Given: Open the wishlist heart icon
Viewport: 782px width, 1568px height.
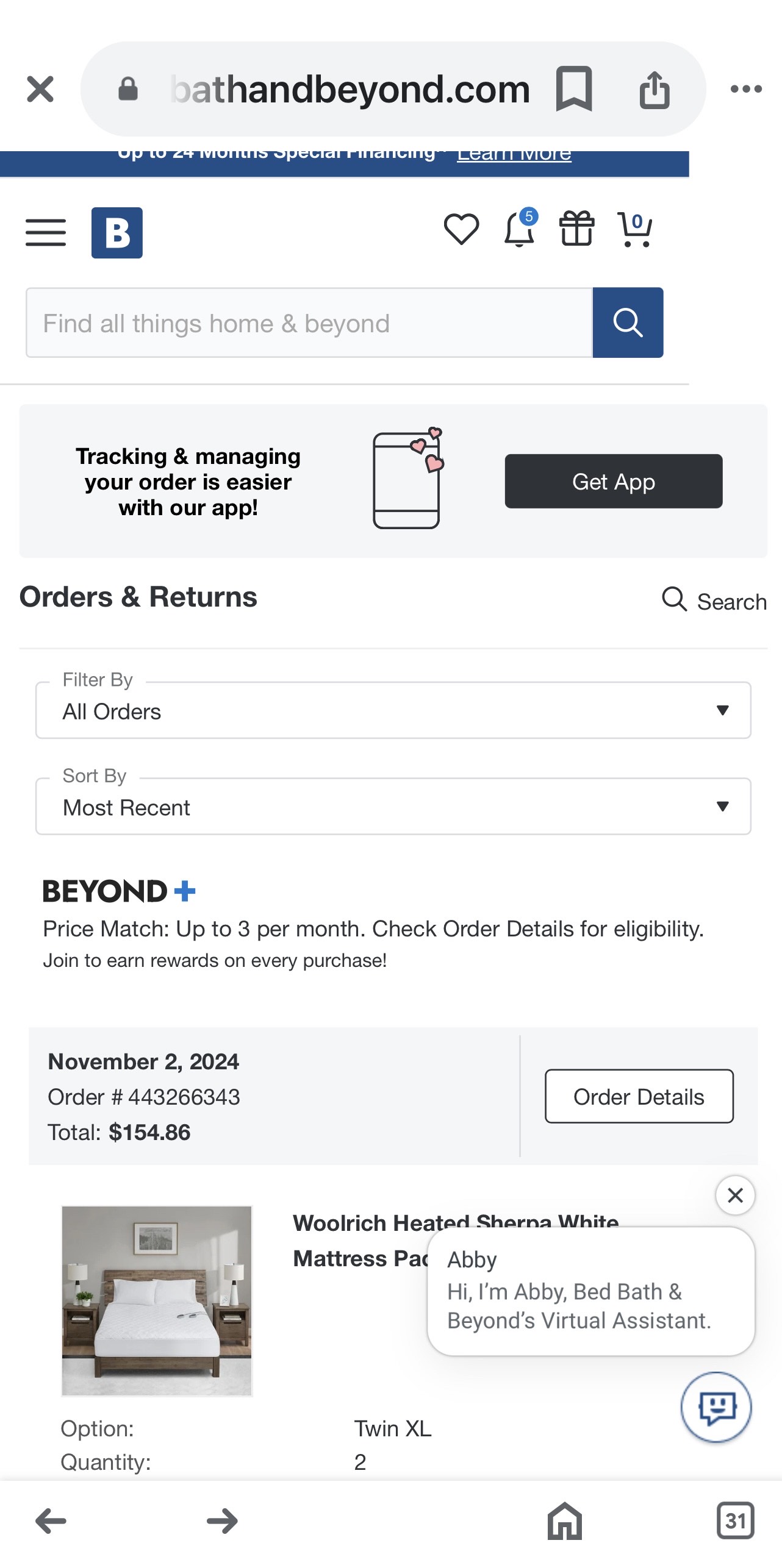Looking at the screenshot, I should [x=461, y=230].
